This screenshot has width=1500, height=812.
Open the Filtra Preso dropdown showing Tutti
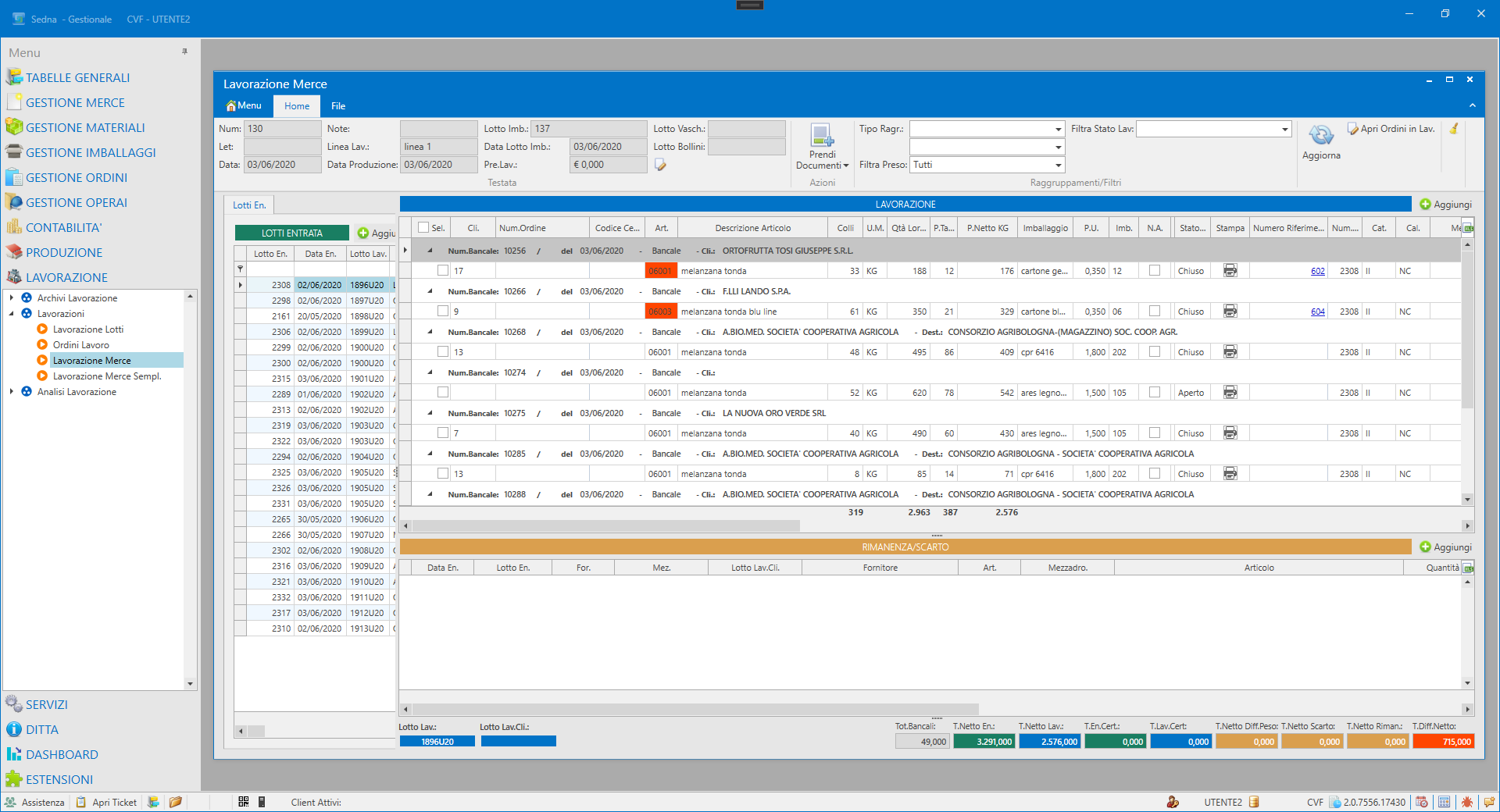[x=1058, y=165]
